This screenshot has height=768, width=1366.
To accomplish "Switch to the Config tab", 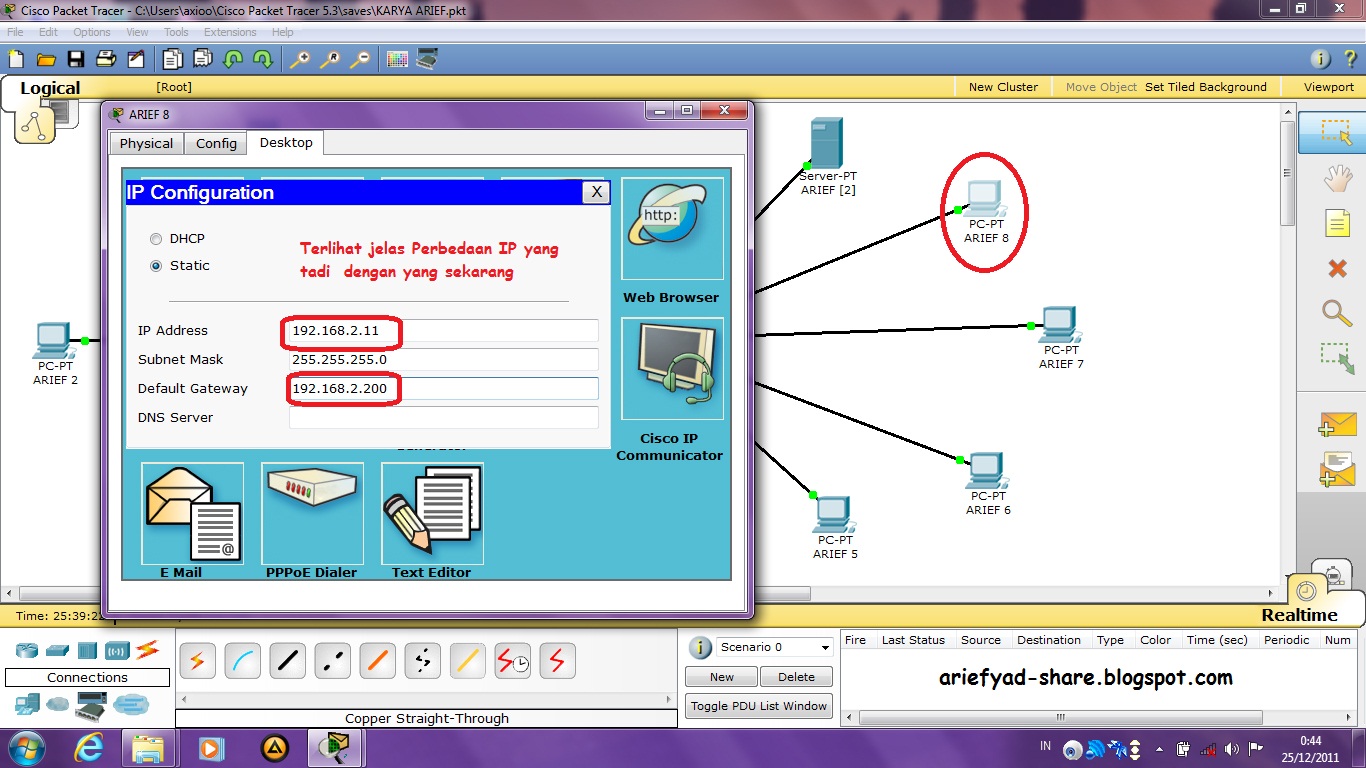I will (x=215, y=143).
